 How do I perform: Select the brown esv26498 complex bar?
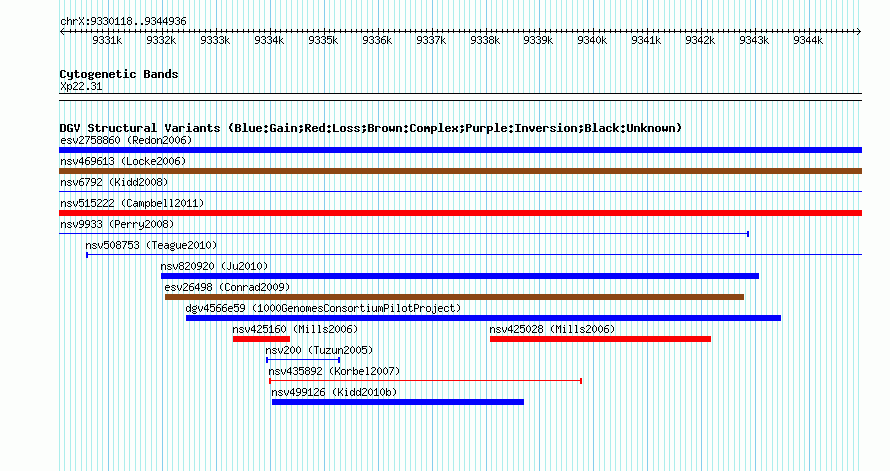454,297
